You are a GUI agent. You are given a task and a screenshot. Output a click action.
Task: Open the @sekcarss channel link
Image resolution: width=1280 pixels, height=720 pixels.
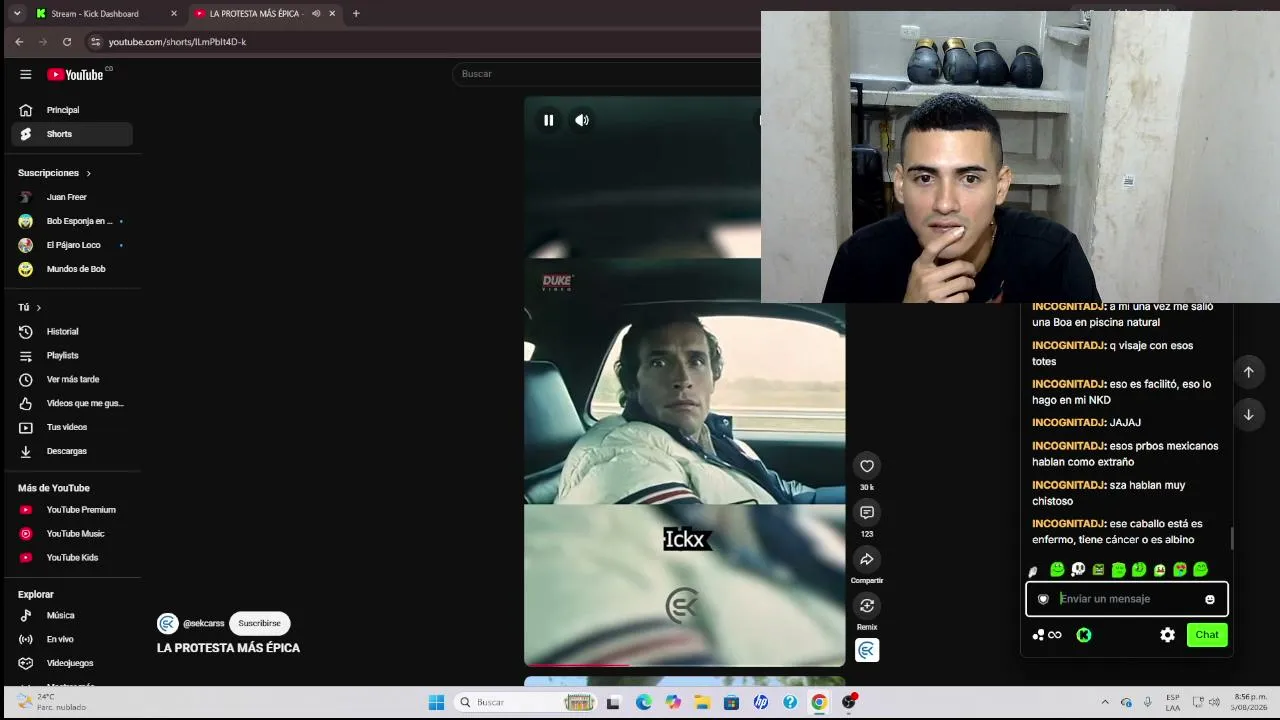coord(204,623)
